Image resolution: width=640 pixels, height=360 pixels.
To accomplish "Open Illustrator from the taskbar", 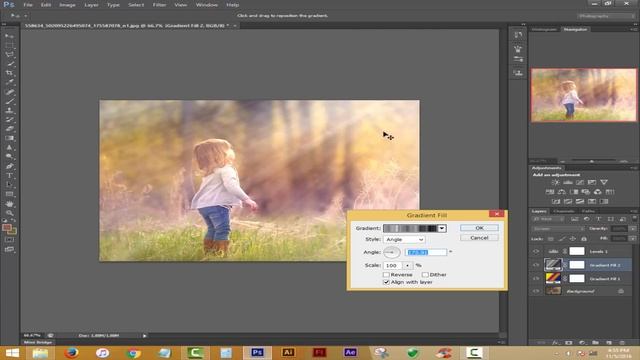I will 288,353.
